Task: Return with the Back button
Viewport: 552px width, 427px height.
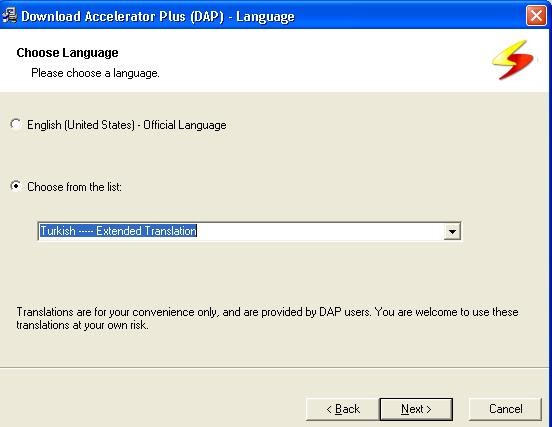Action: tap(343, 409)
